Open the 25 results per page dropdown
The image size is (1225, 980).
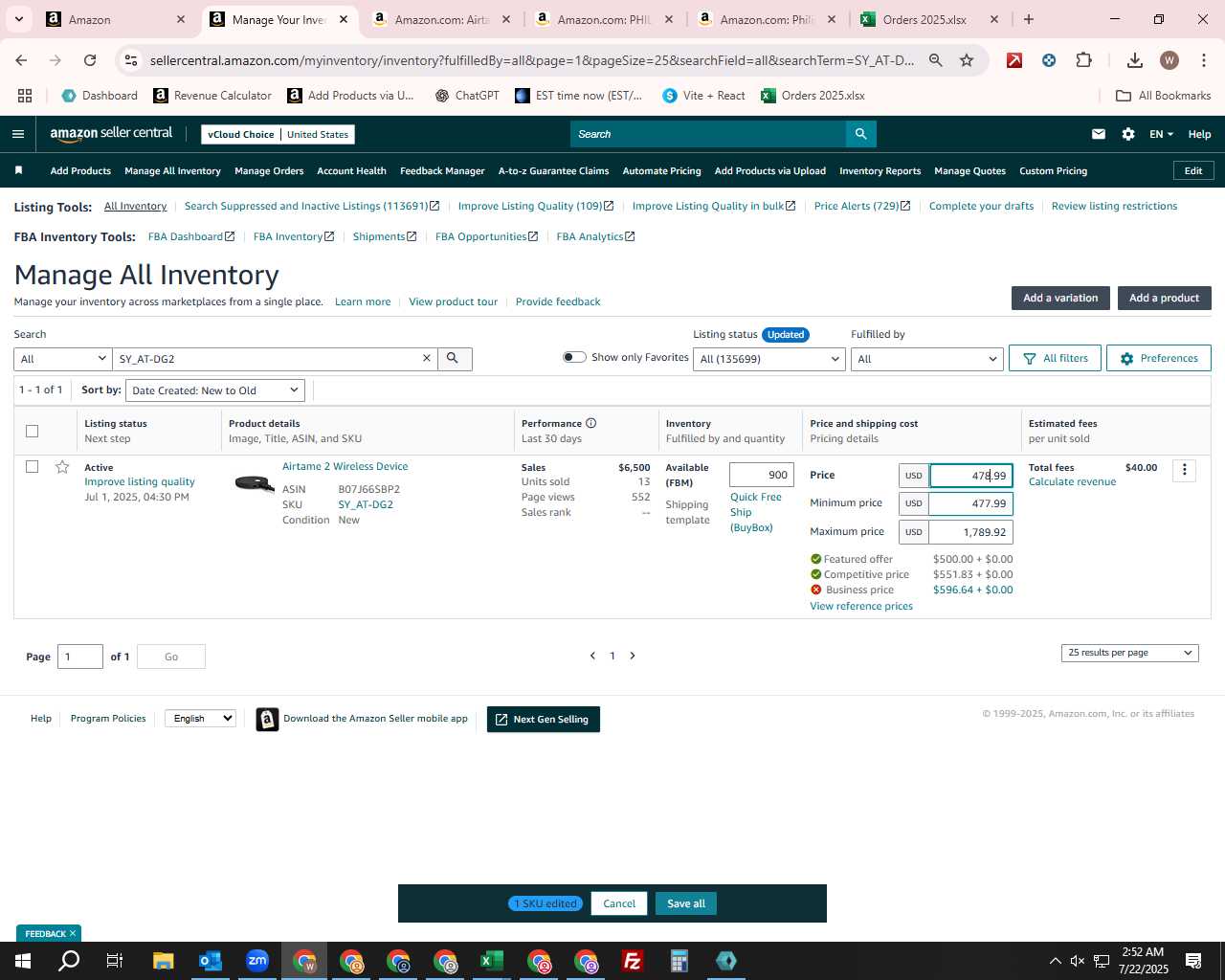click(x=1129, y=653)
